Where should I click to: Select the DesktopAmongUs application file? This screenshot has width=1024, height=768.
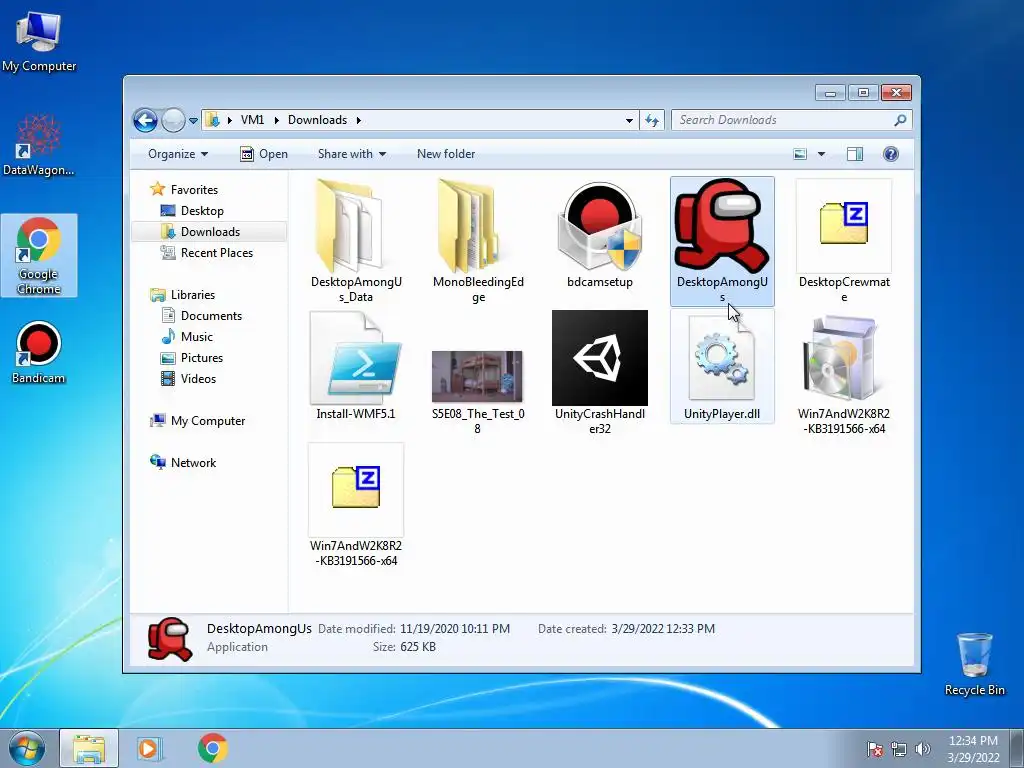coord(722,240)
